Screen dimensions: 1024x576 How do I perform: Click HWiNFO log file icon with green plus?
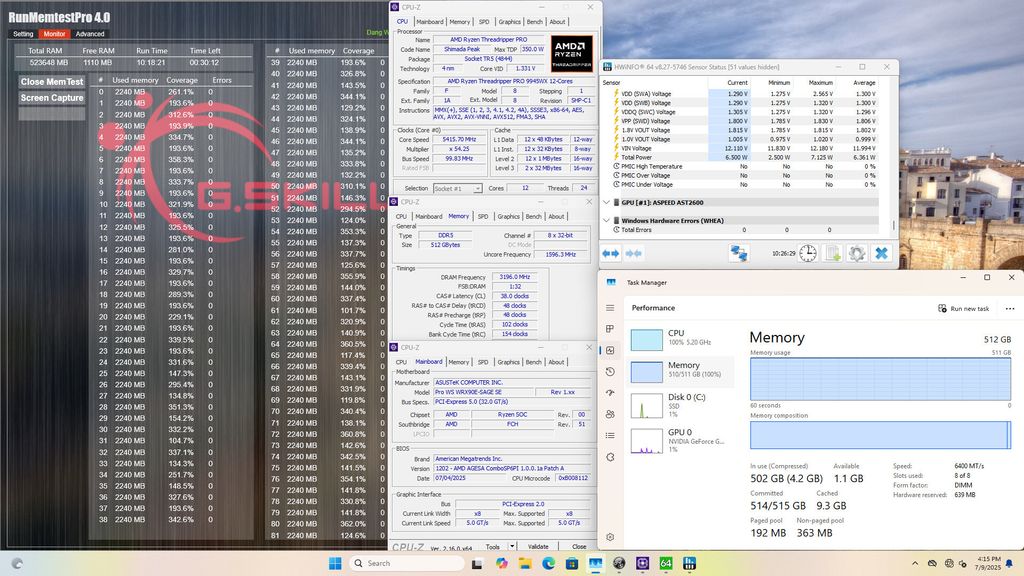832,253
